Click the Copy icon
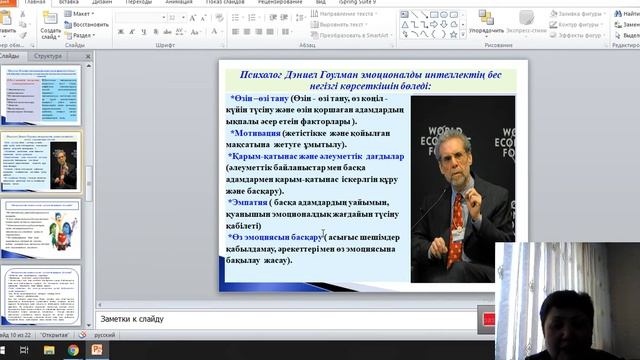The image size is (640, 360). point(23,24)
